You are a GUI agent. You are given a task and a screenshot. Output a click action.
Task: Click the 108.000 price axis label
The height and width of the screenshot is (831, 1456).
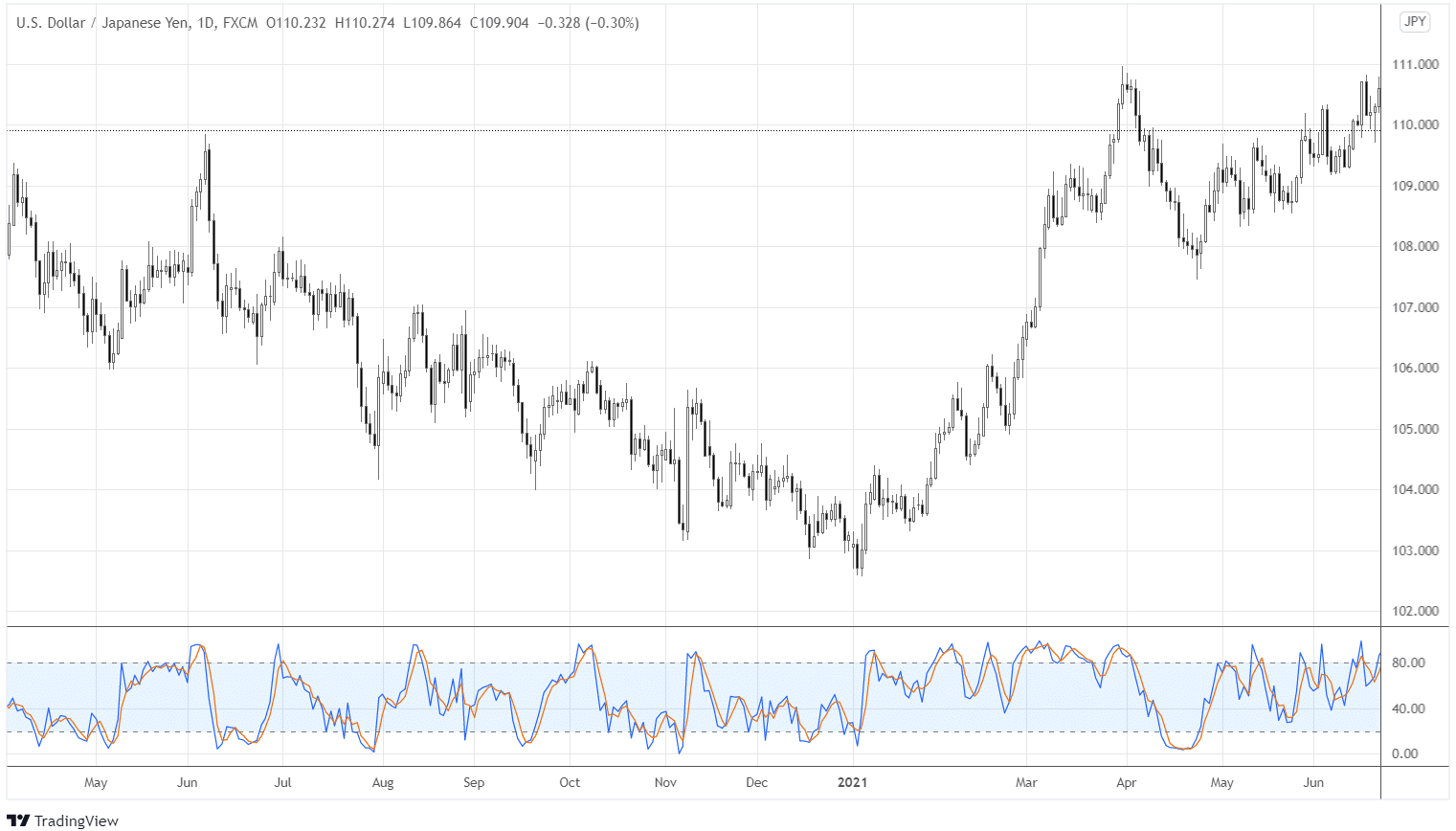click(x=1415, y=246)
